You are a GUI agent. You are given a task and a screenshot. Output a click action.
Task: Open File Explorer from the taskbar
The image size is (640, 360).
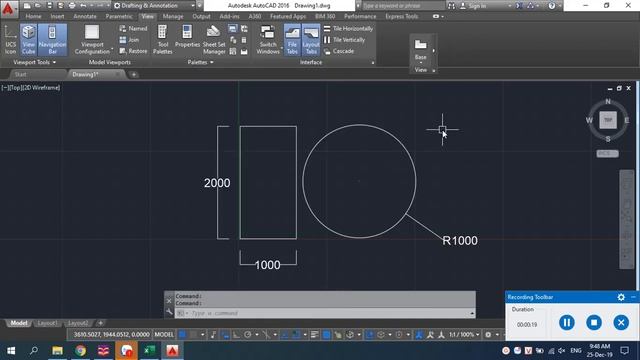click(57, 351)
